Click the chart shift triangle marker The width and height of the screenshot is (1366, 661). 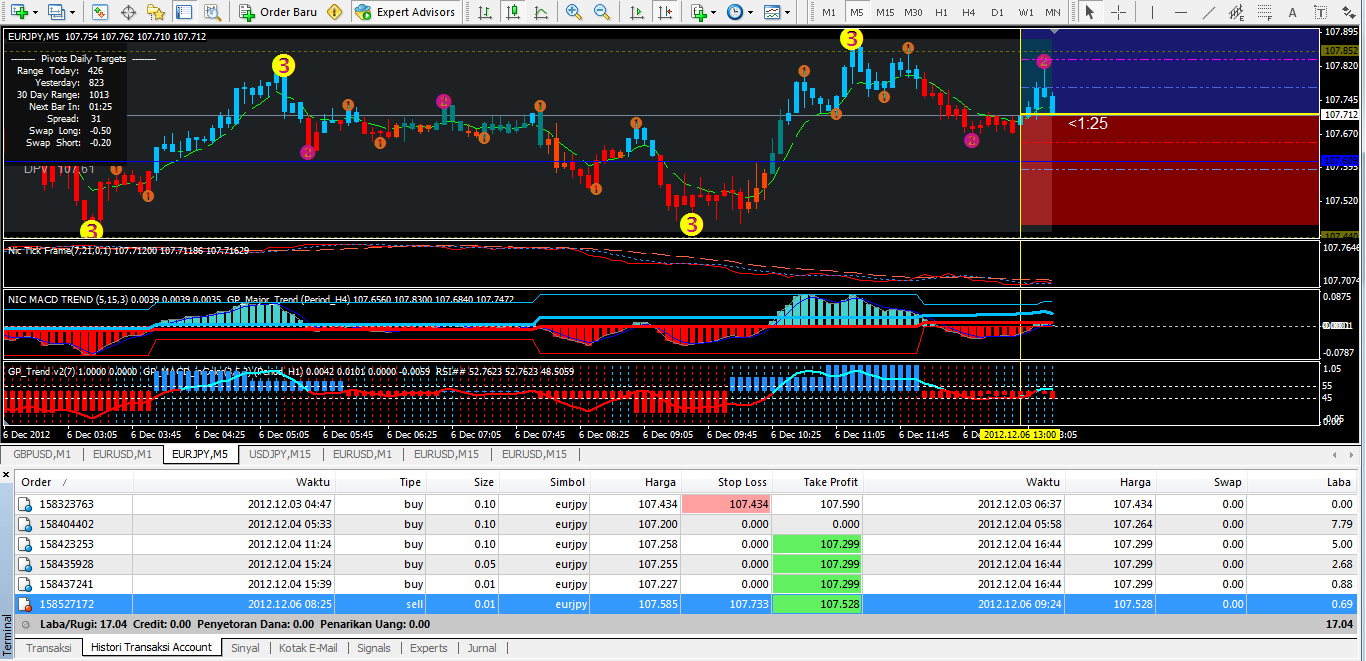point(1053,33)
